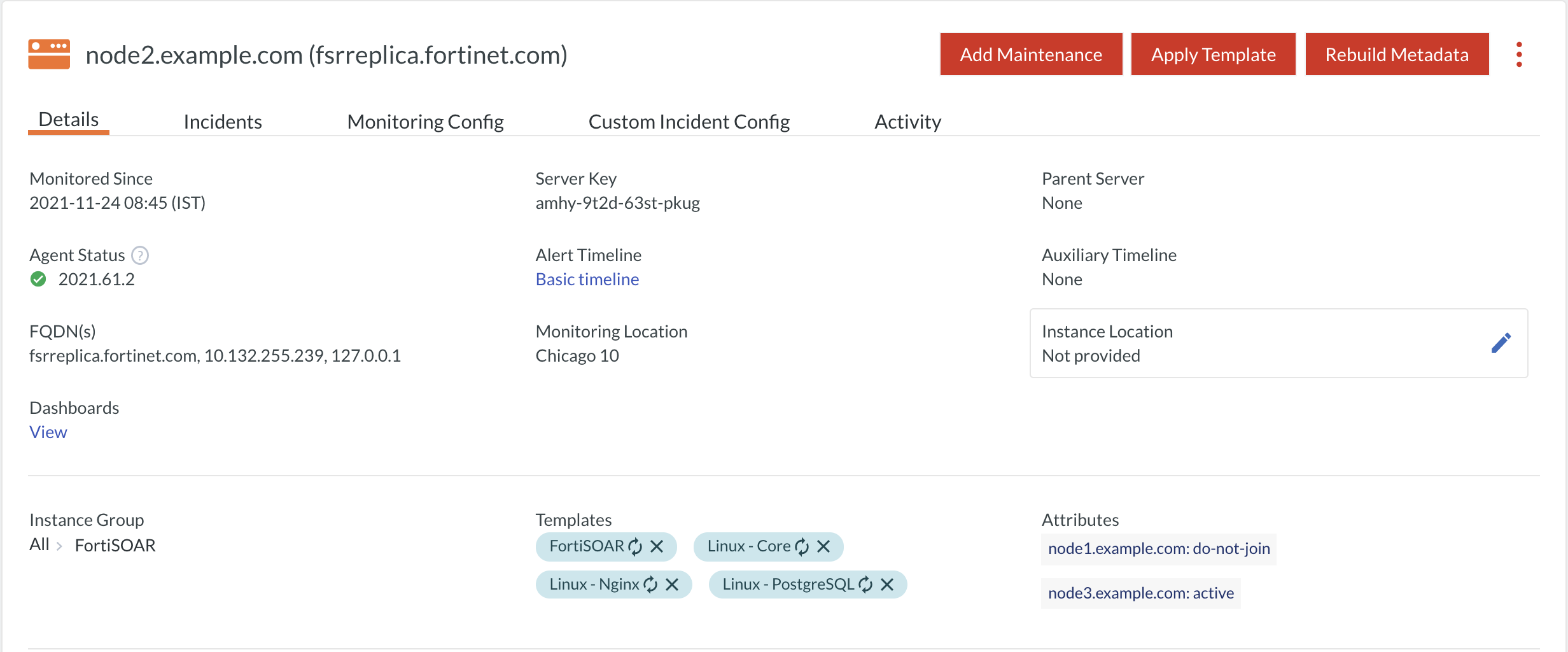Edit Instance Location with the pencil icon
The image size is (1568, 652).
click(1502, 343)
